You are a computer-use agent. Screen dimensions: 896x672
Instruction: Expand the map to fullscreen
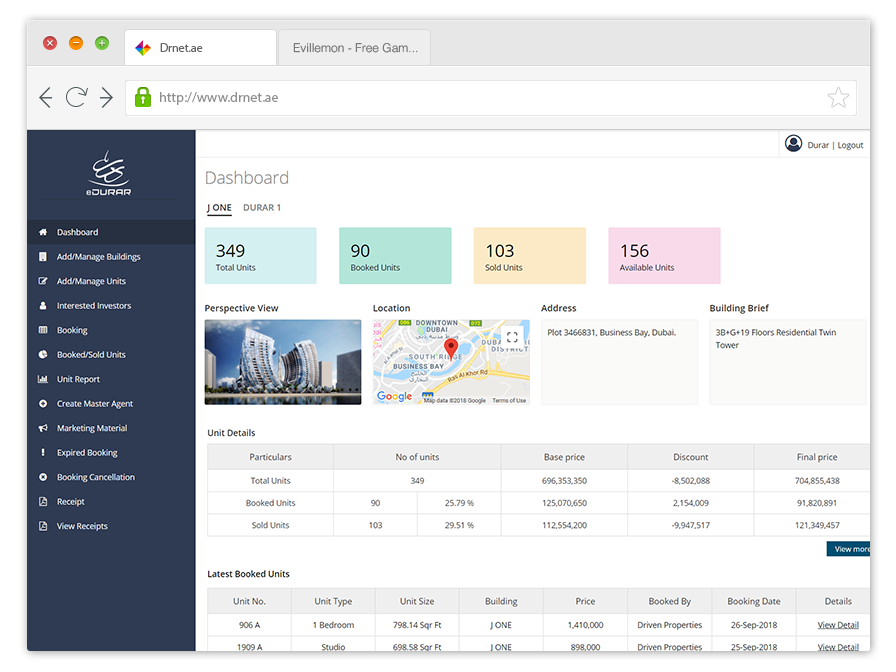[512, 337]
